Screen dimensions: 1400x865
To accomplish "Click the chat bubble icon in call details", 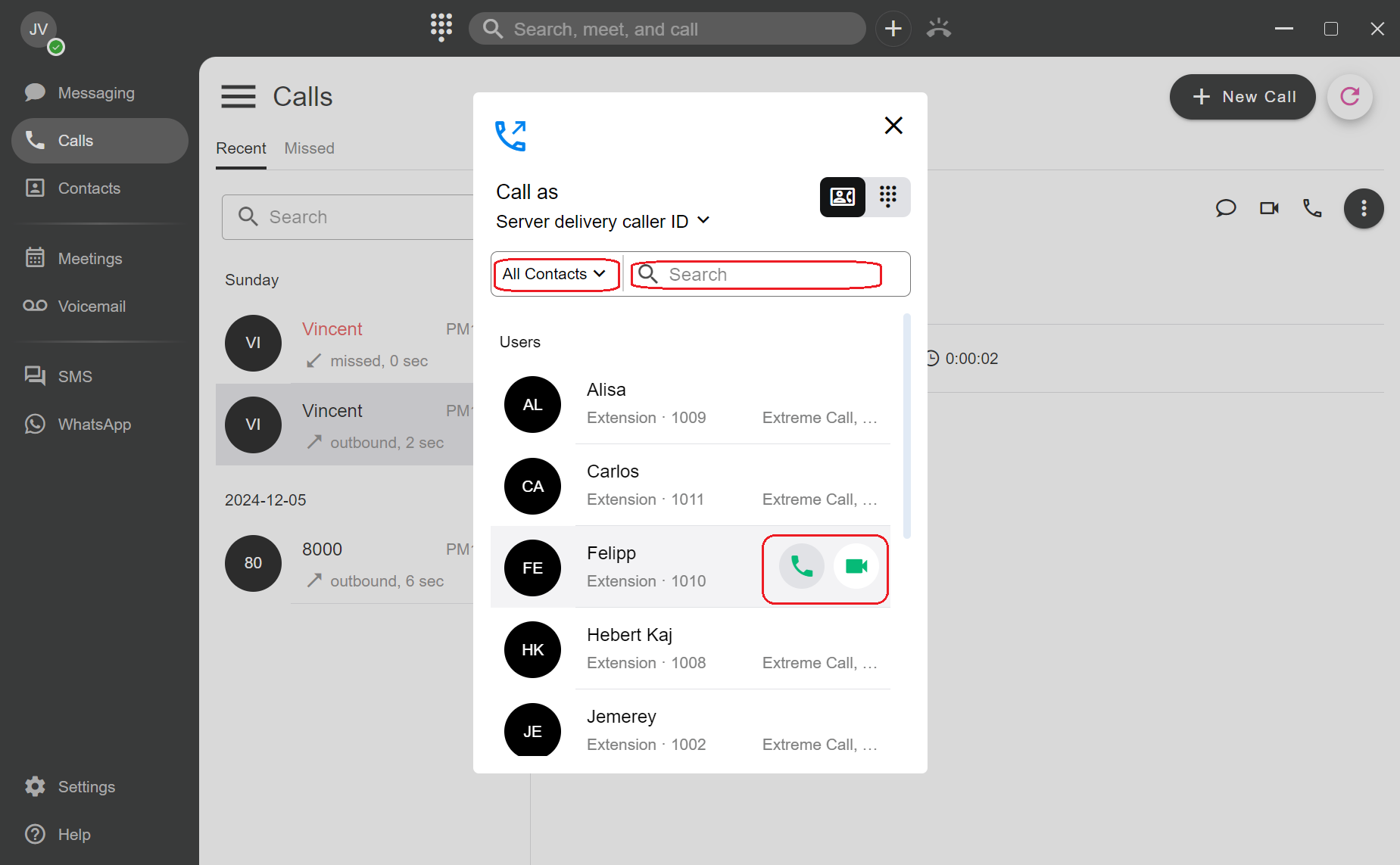I will click(x=1225, y=208).
